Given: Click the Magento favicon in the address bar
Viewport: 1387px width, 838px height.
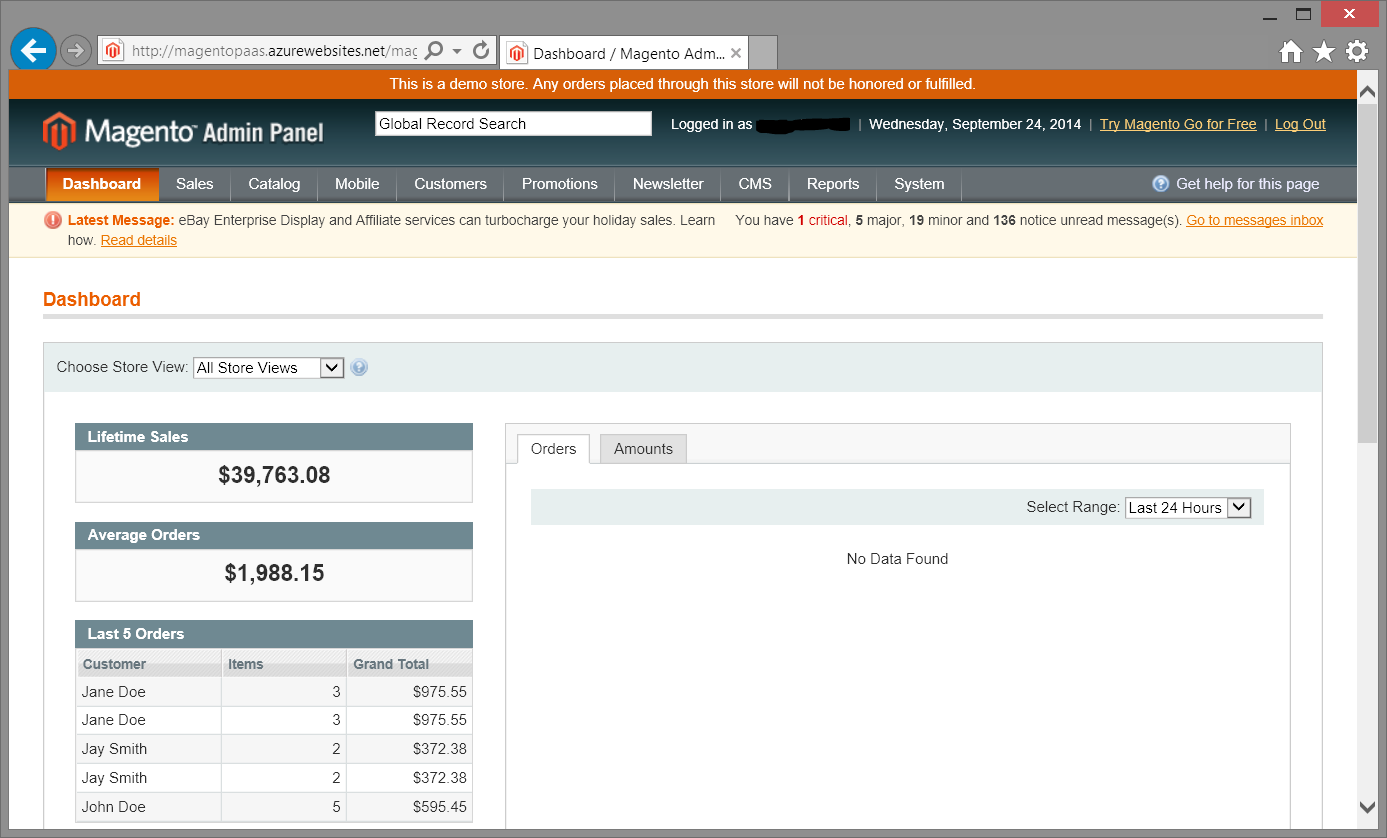Looking at the screenshot, I should pos(114,51).
